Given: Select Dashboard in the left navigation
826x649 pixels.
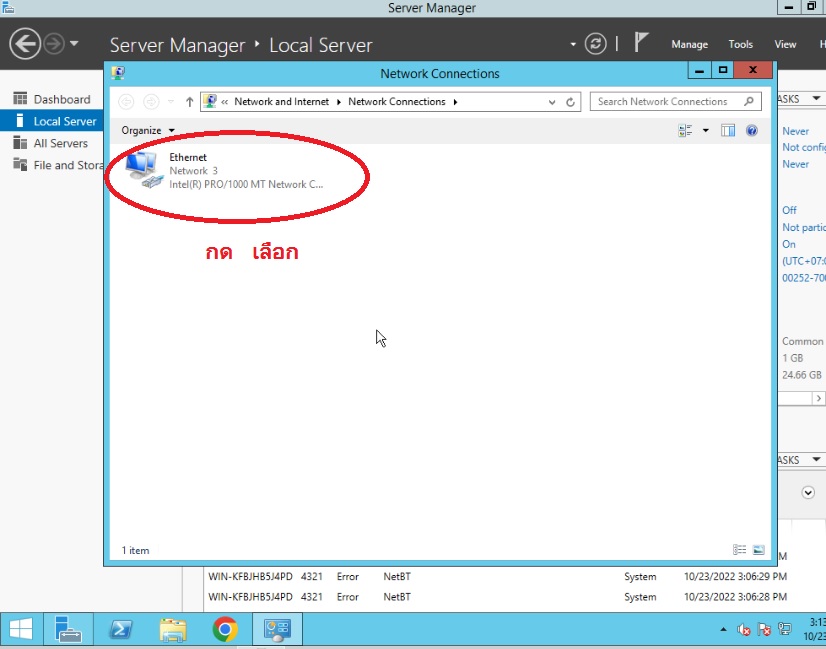Looking at the screenshot, I should point(61,99).
